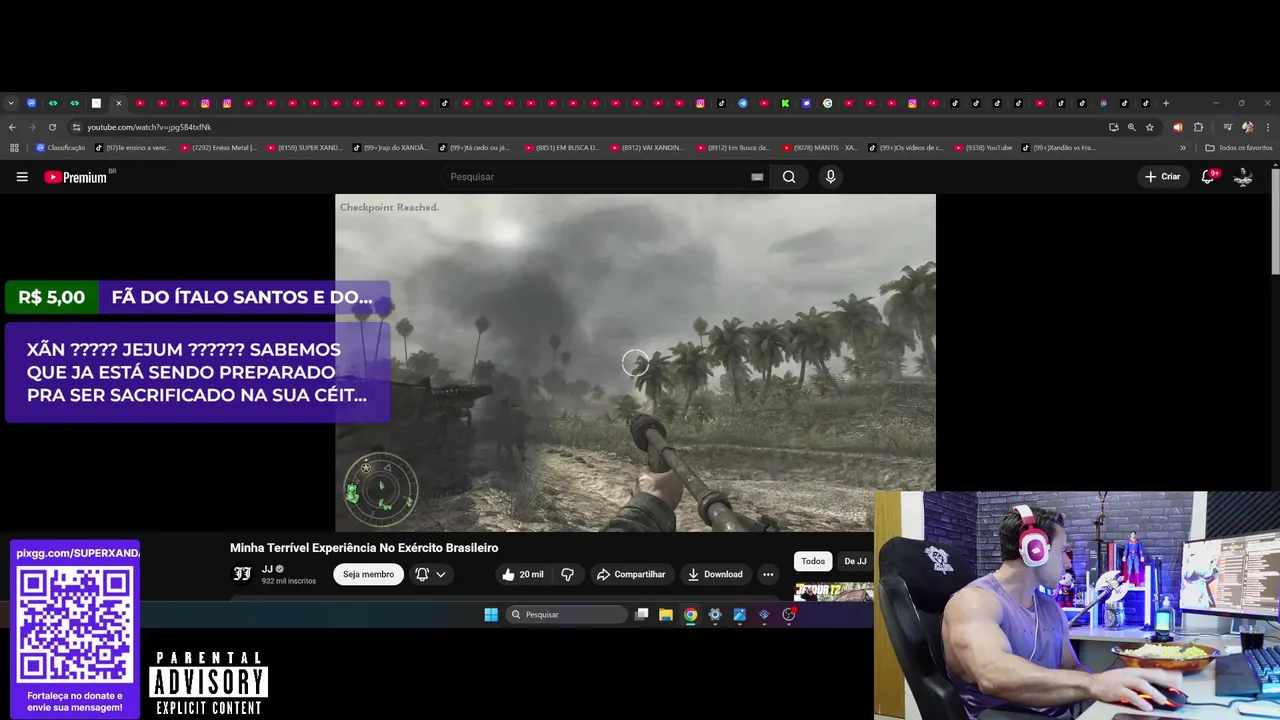Click the Windows taskbar Pesquisar search box

567,615
